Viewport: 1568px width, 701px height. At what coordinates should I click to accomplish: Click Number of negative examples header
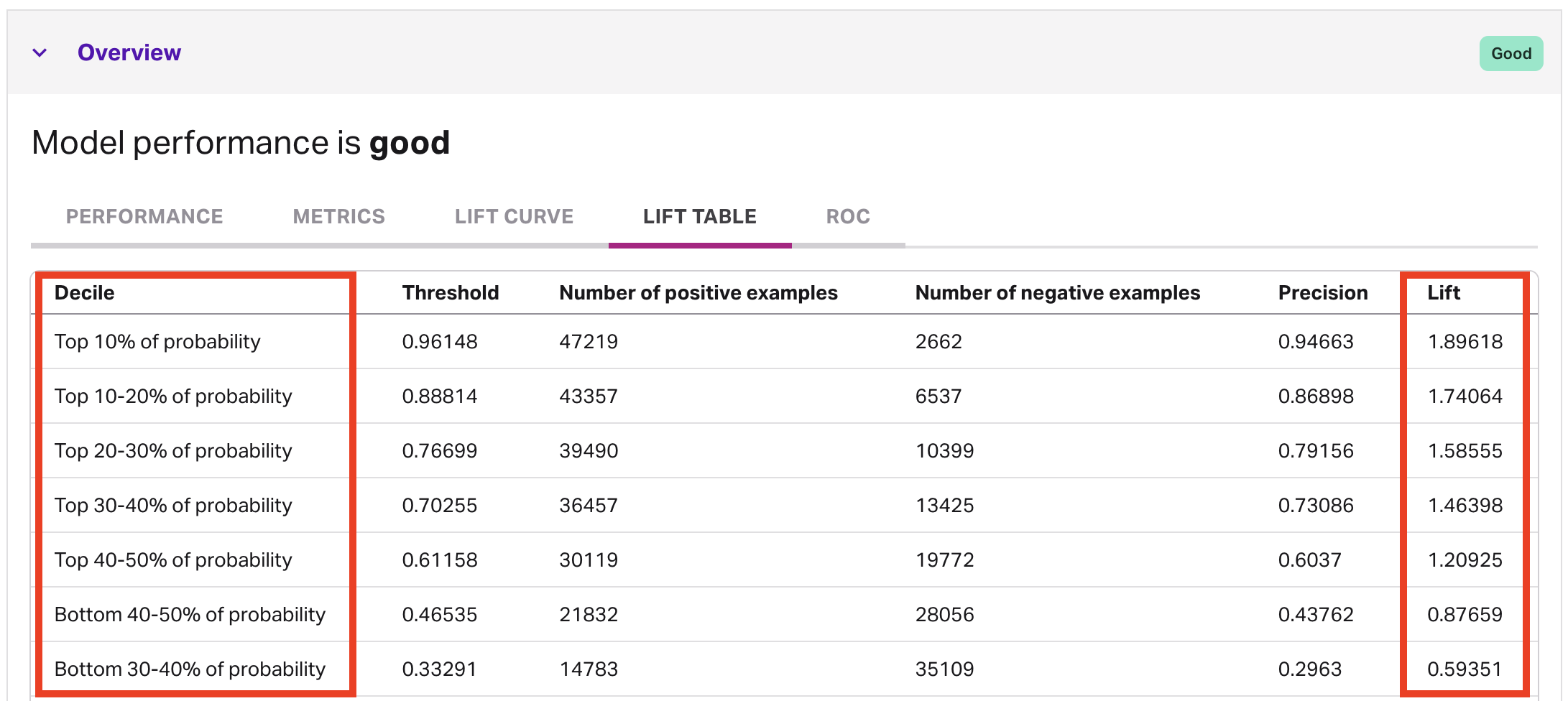tap(1057, 292)
